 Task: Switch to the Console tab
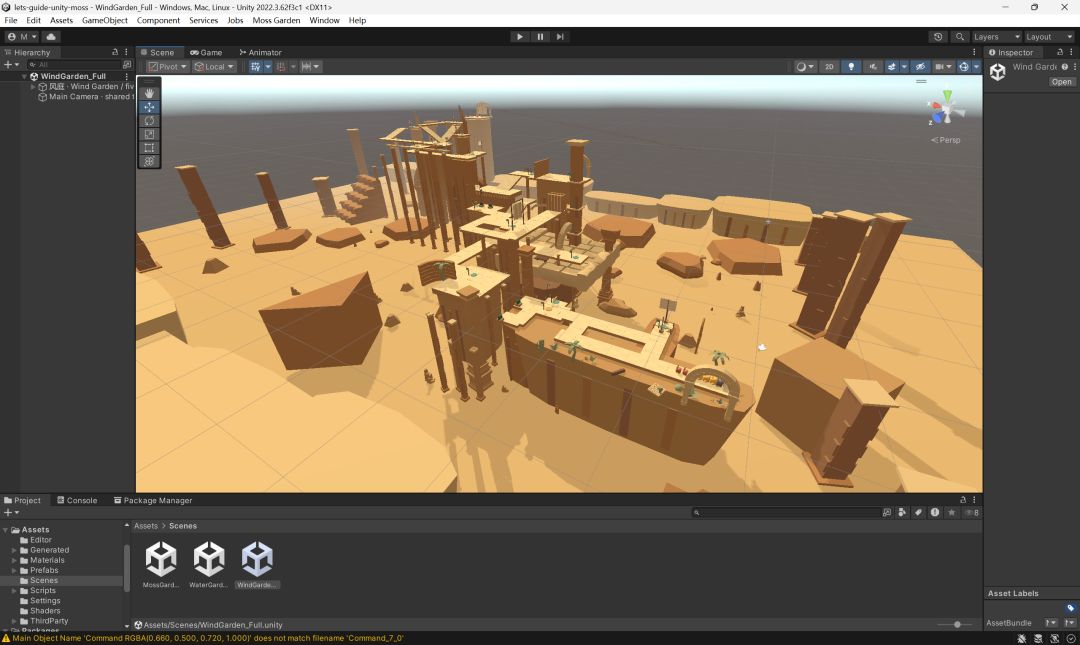coord(77,500)
